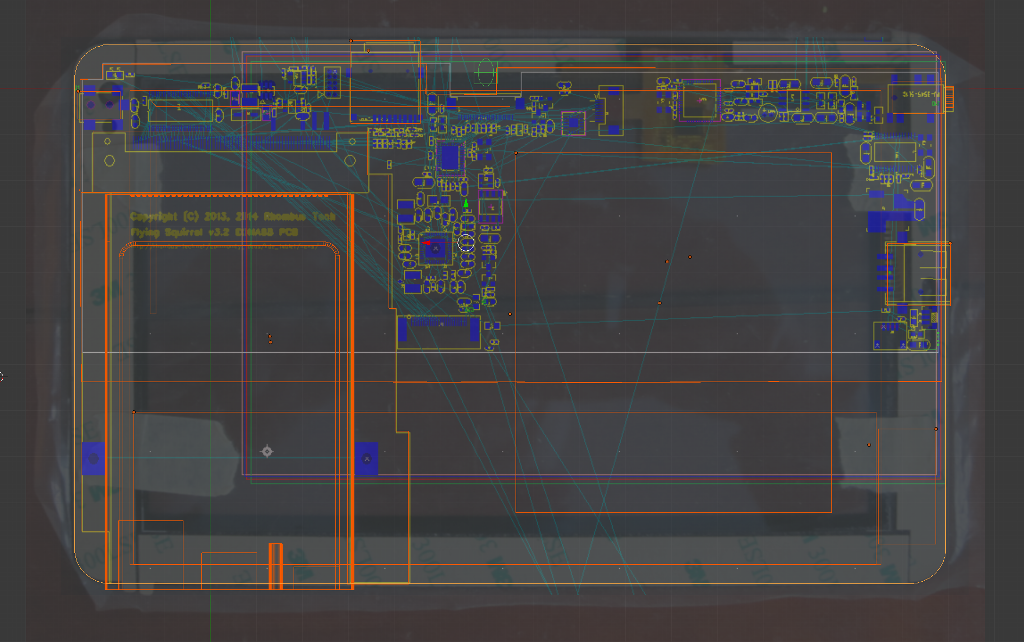Select the blue mounting pad on the board's left edge
This screenshot has width=1024, height=642.
click(93, 458)
